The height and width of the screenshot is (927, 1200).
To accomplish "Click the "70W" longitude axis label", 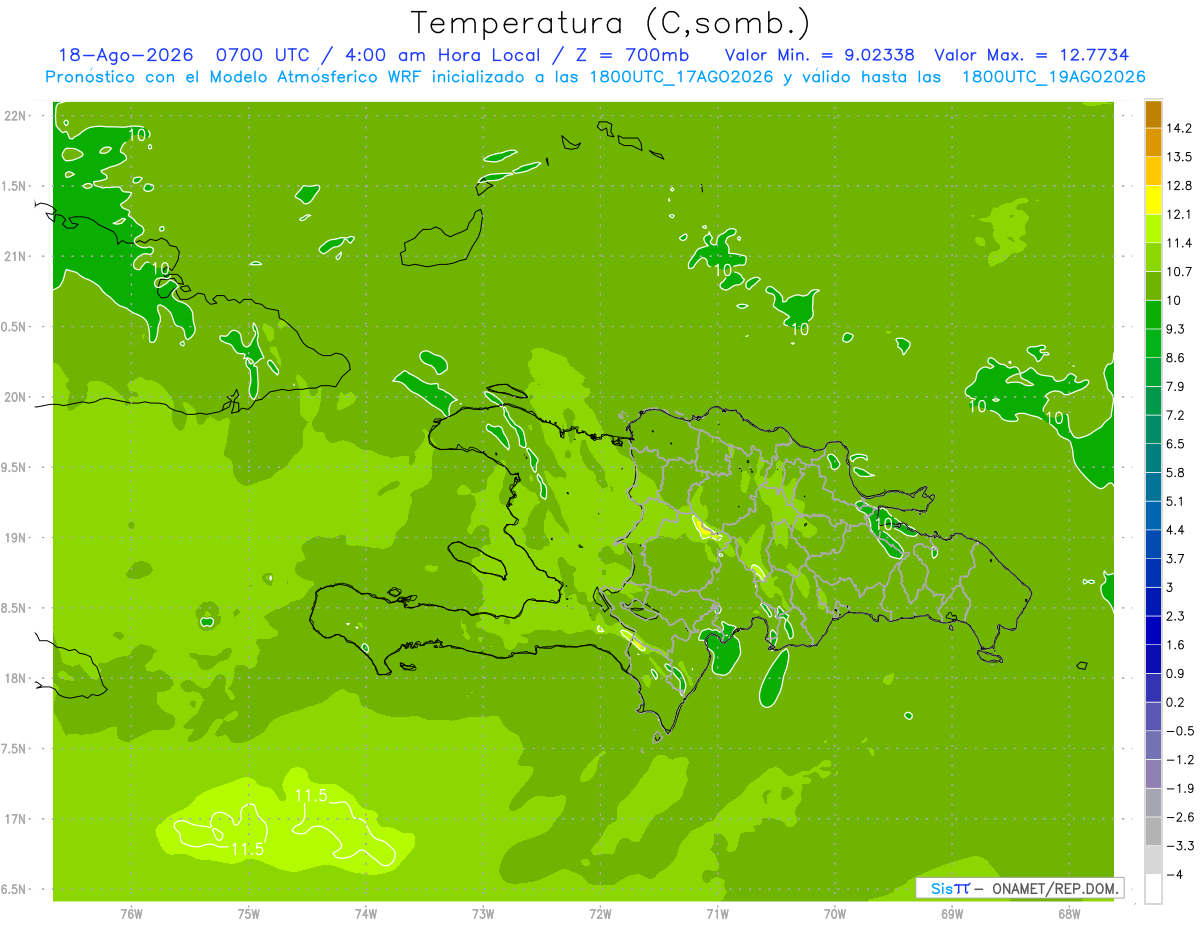I will (835, 915).
